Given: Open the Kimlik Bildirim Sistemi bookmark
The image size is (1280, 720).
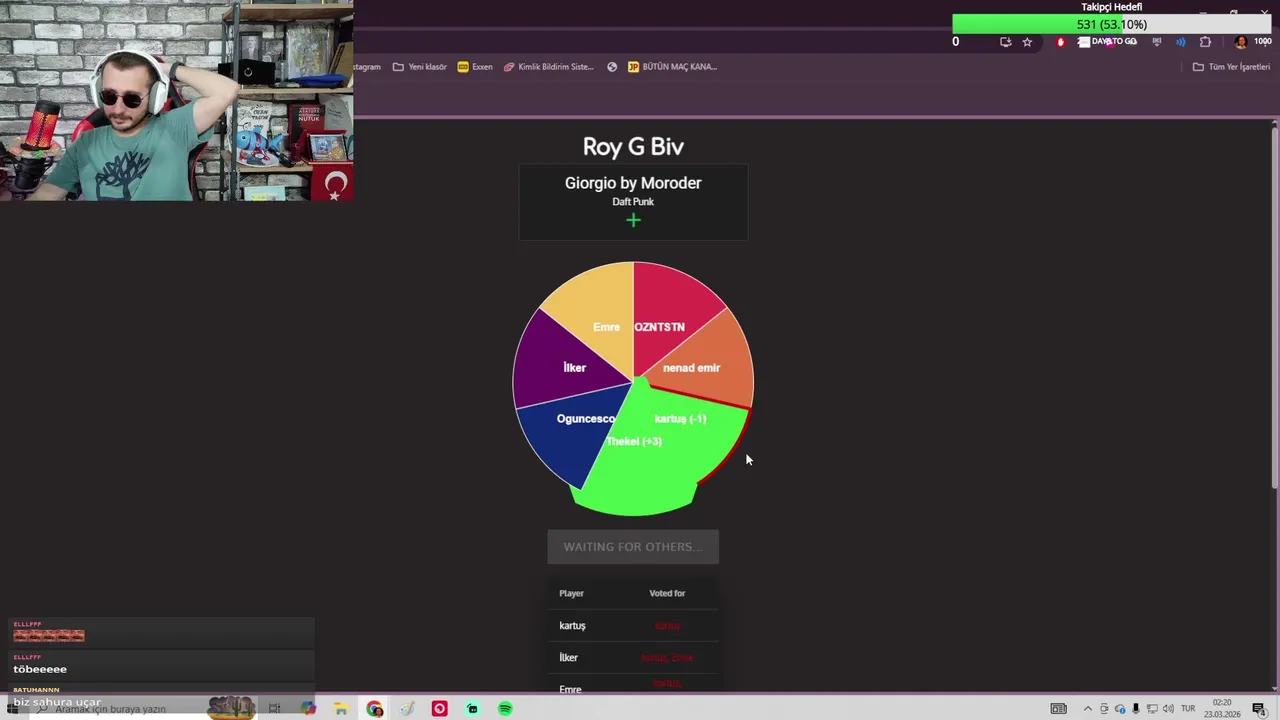Looking at the screenshot, I should coord(548,67).
